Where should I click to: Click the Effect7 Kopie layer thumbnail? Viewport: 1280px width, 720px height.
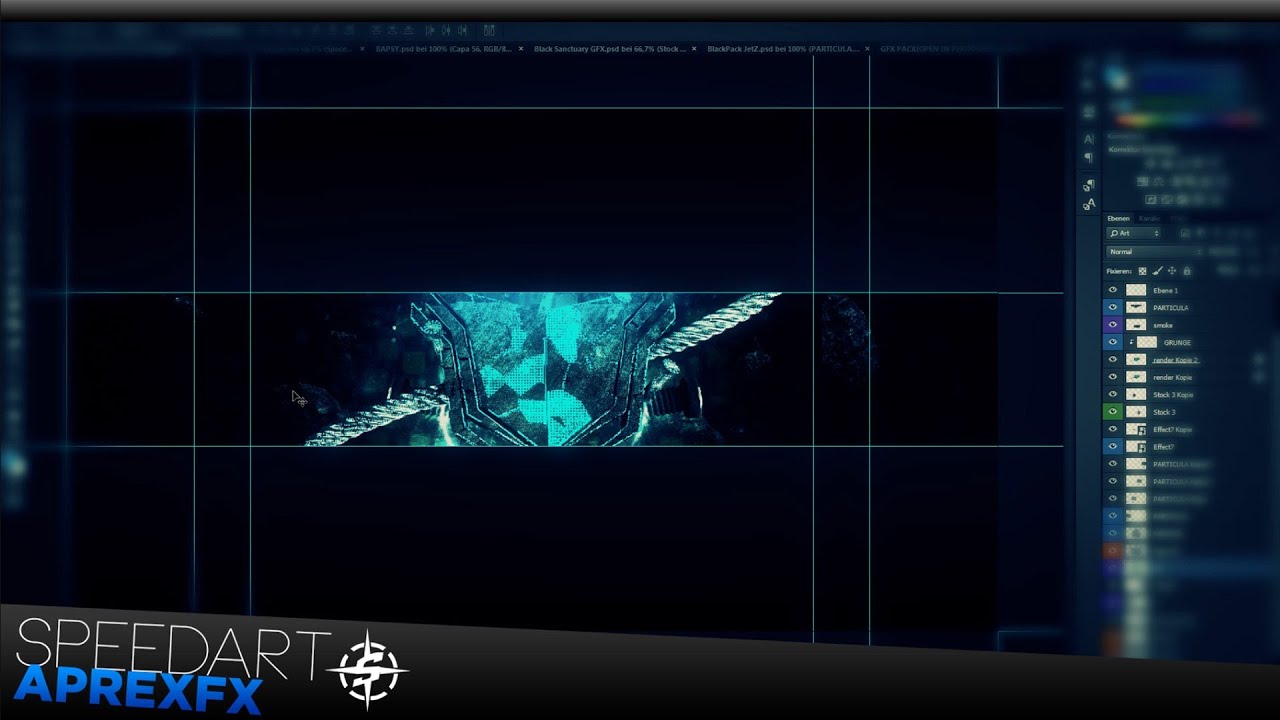point(1136,429)
